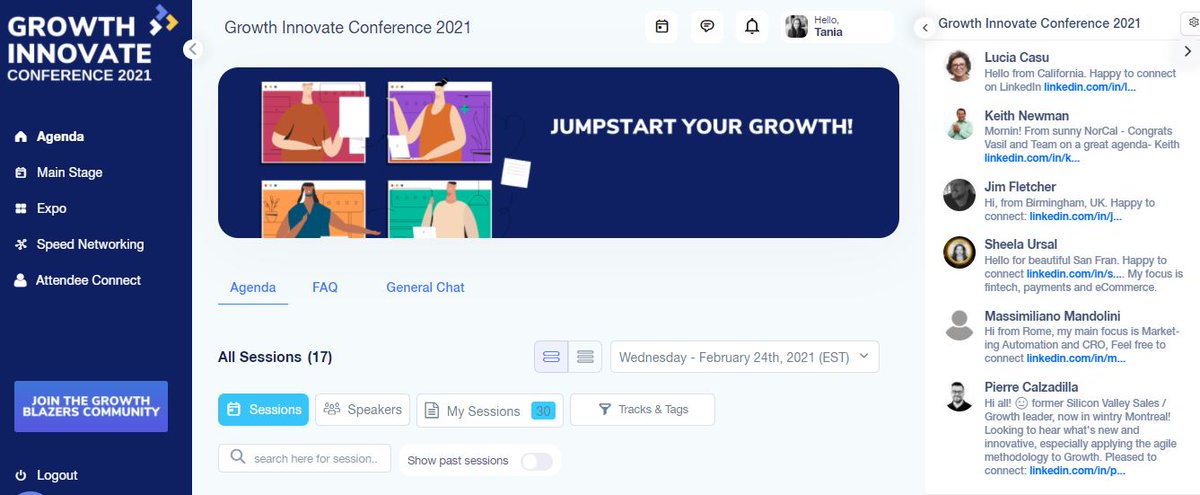The image size is (1200, 495).
Task: Open the Agenda sidebar item
Action: pyautogui.click(x=49, y=137)
